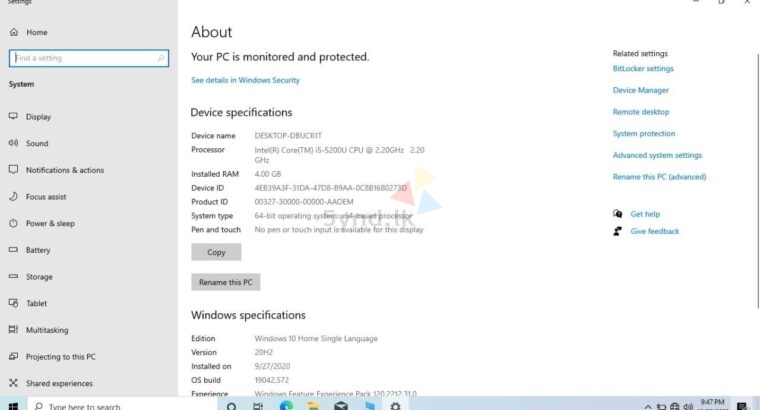This screenshot has height=410, width=760.
Task: Open Device Manager link
Action: (640, 91)
